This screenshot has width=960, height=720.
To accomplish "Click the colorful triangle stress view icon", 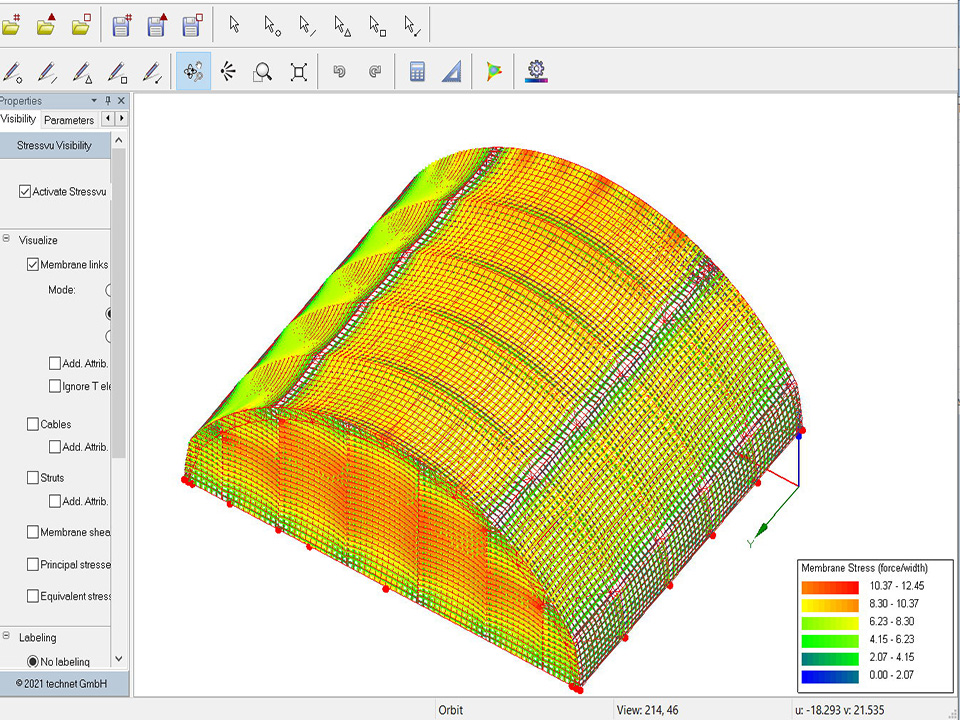I will [494, 72].
